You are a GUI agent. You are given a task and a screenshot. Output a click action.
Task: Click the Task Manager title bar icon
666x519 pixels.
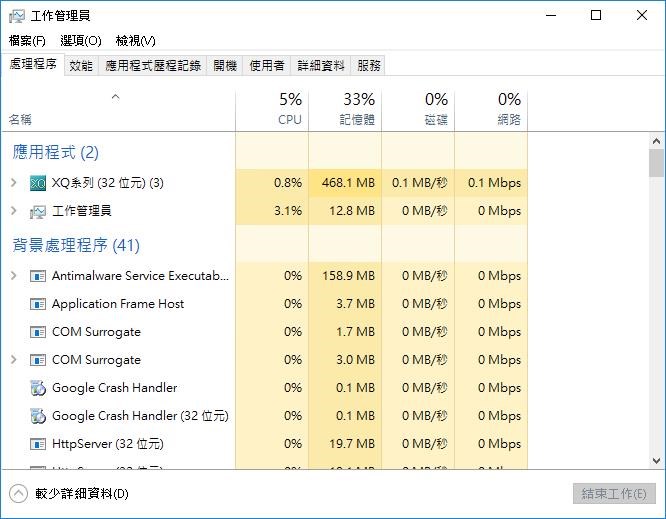(17, 15)
